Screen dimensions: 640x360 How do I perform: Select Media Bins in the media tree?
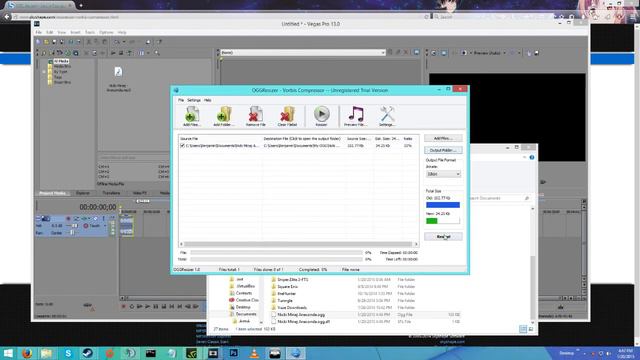[62, 66]
